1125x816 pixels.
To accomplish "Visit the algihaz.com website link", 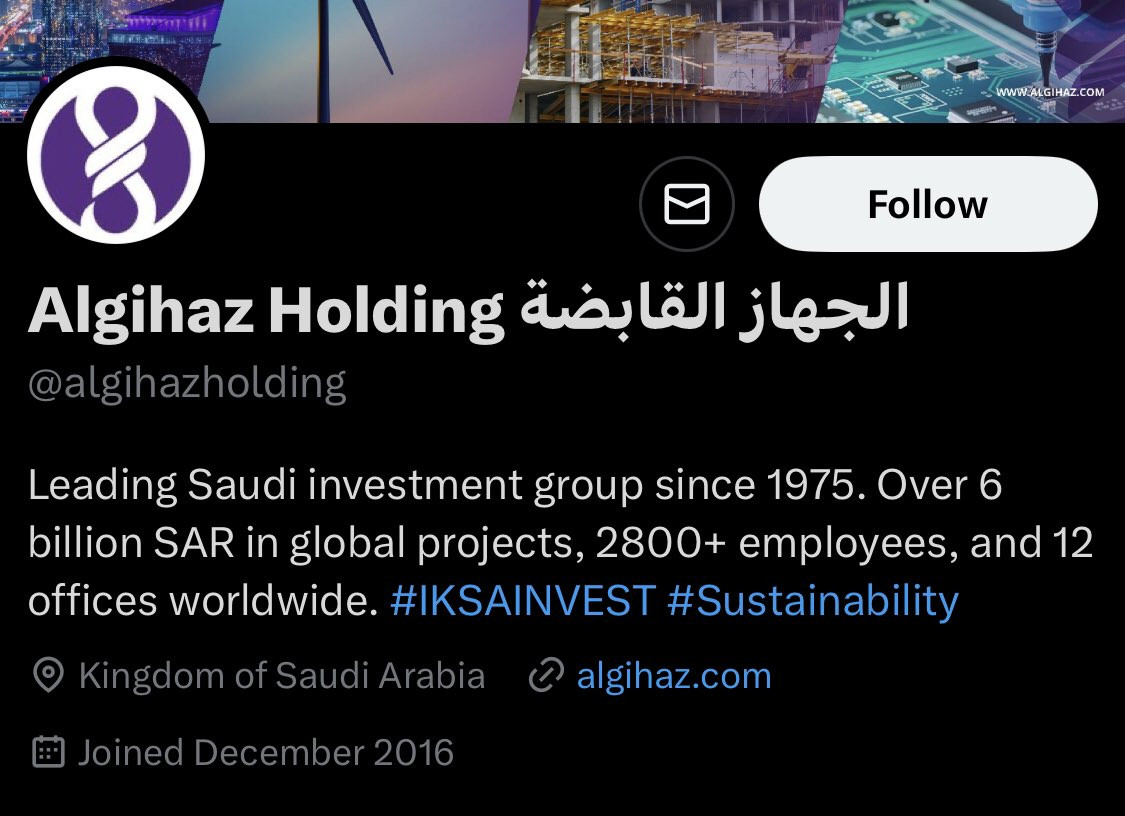I will [674, 676].
